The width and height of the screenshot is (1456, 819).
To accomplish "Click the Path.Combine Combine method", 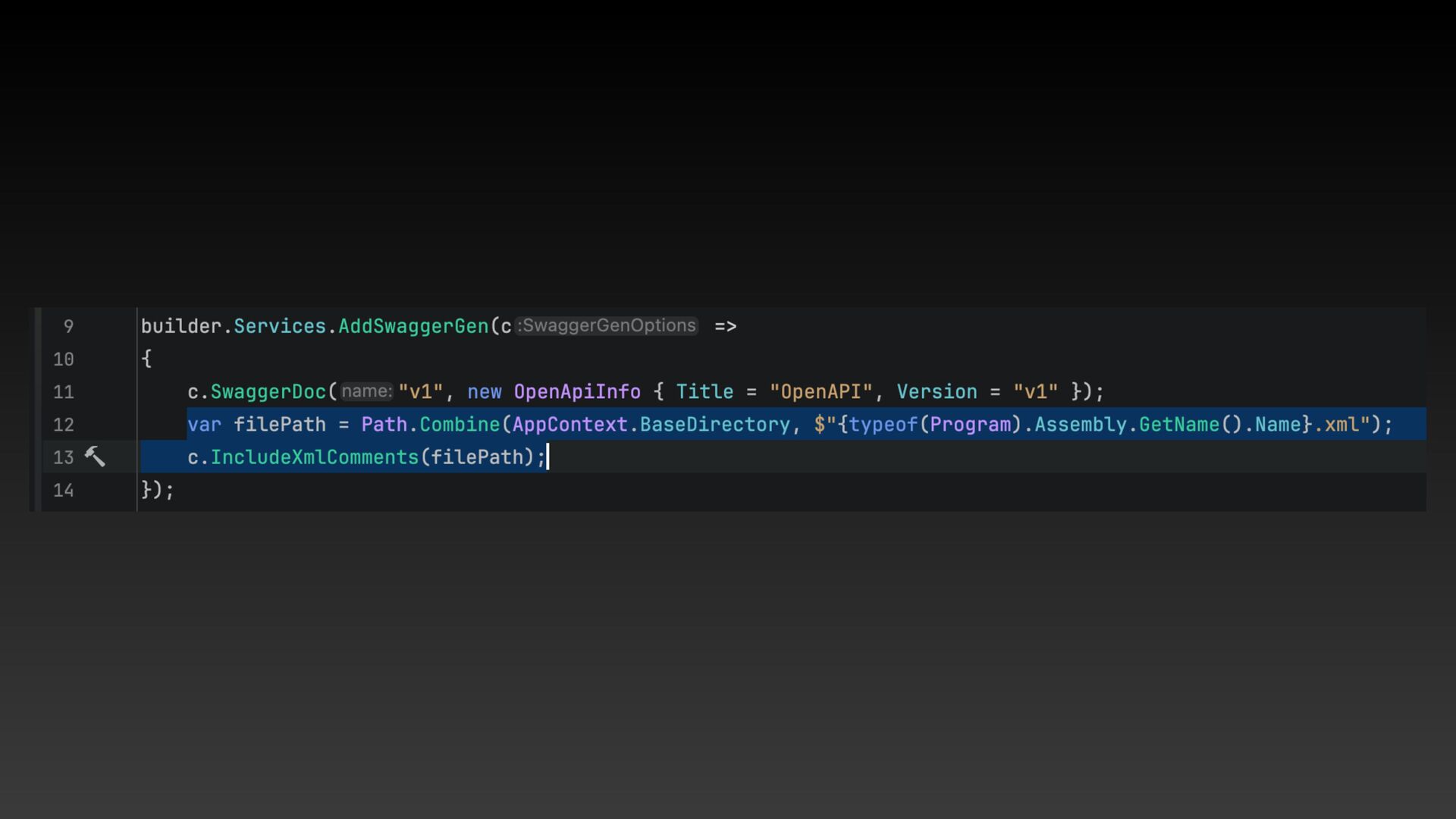I will pyautogui.click(x=460, y=425).
